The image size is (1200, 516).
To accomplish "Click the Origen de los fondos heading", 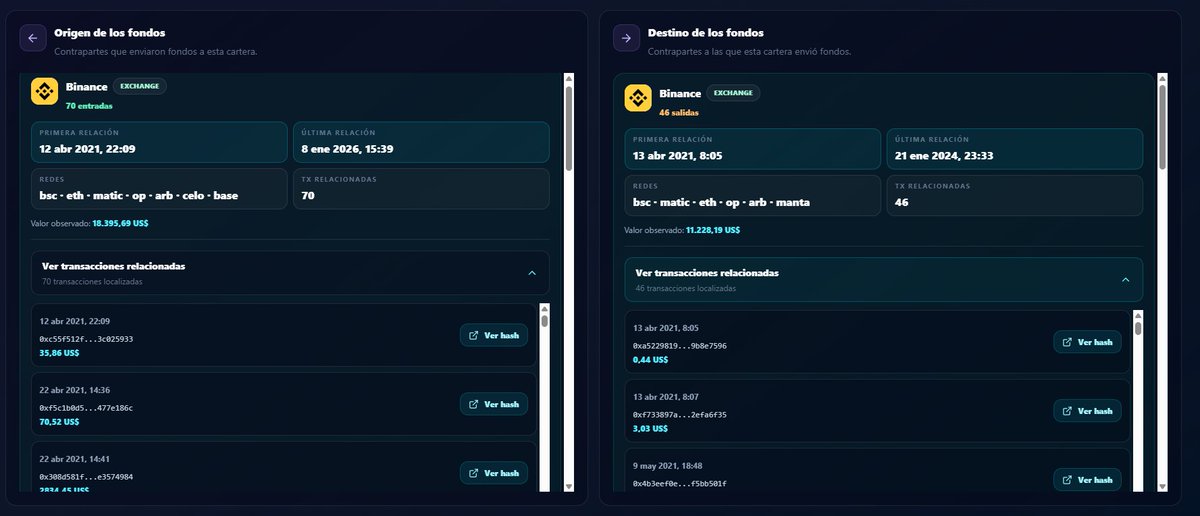I will point(110,33).
